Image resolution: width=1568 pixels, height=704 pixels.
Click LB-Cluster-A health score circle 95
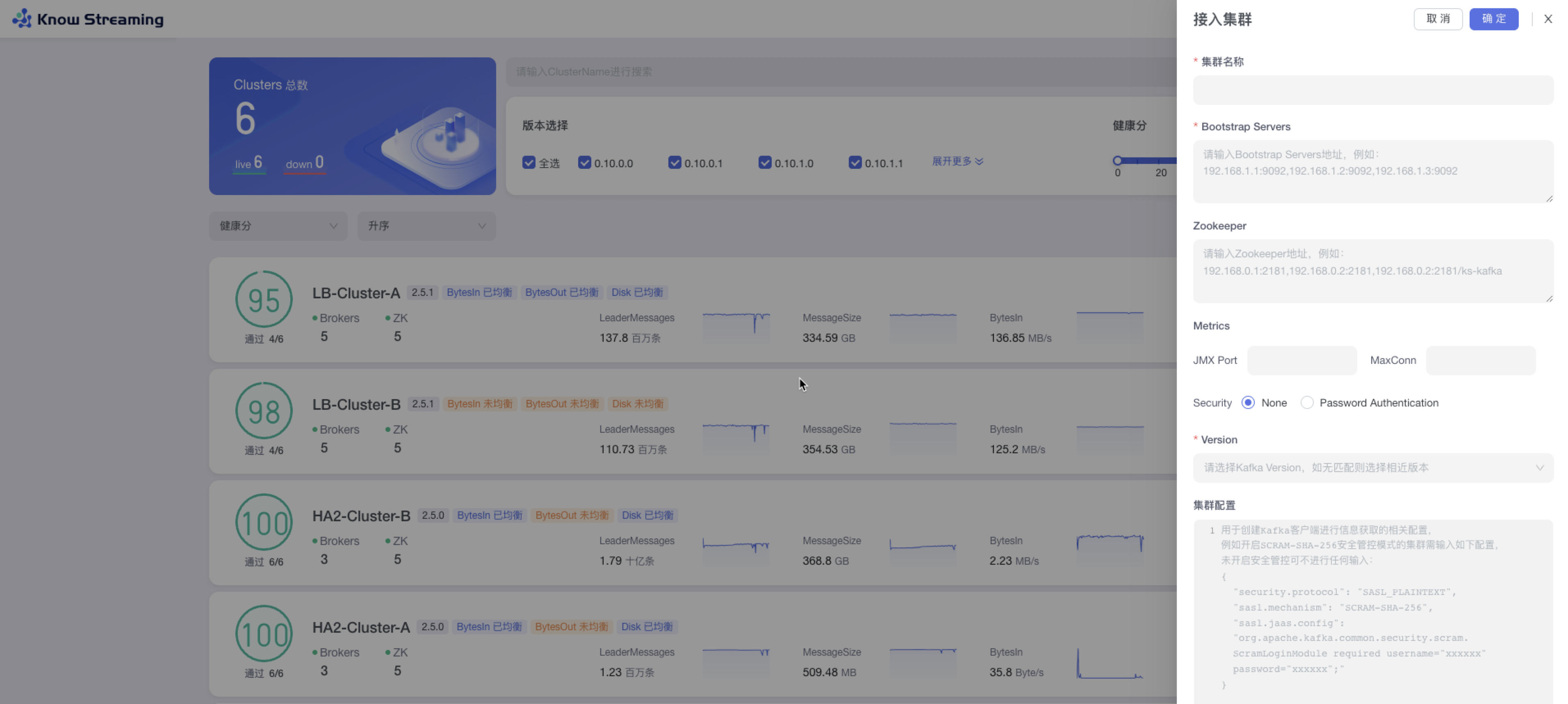pos(264,300)
